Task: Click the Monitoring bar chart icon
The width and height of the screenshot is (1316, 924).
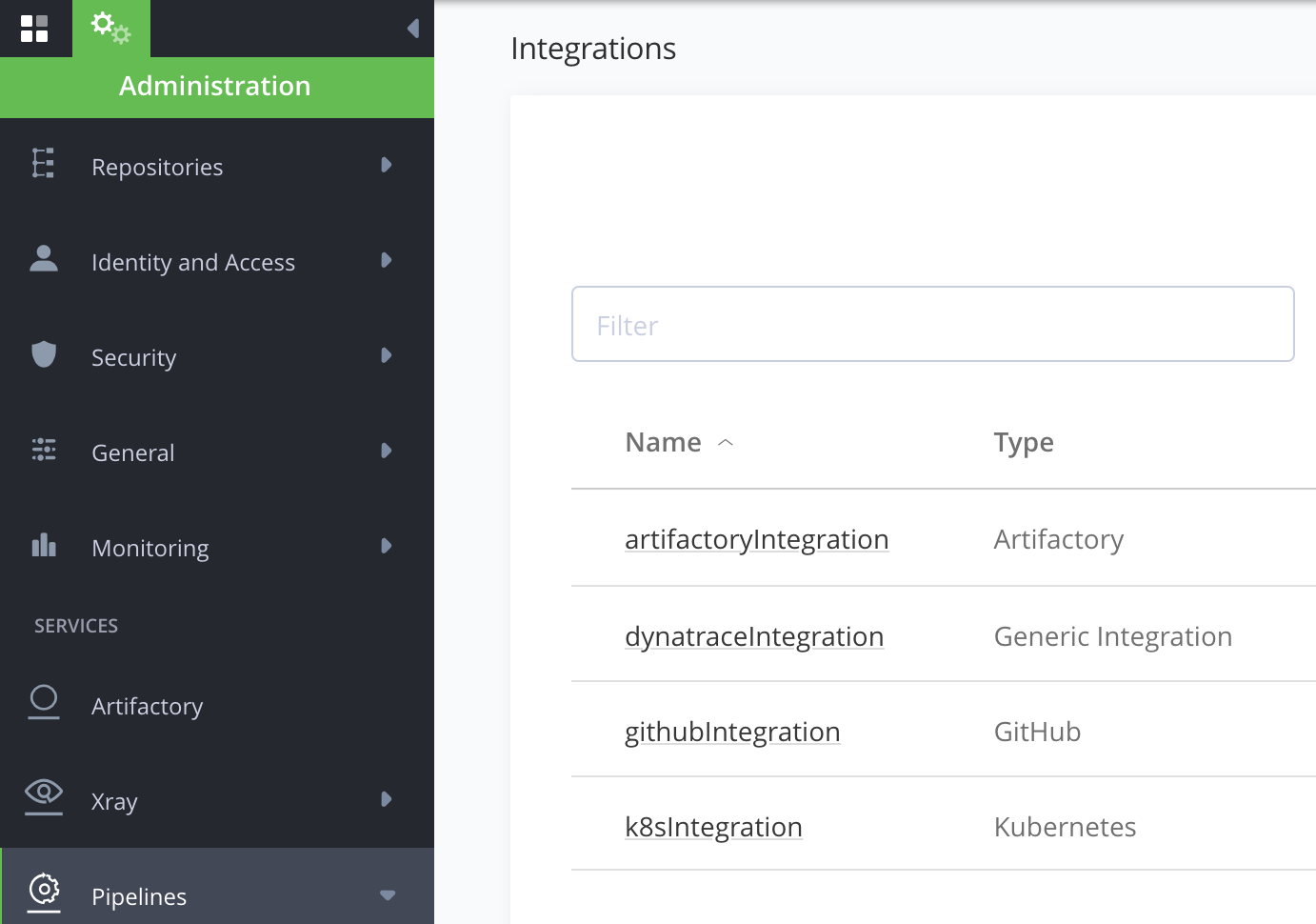Action: [44, 546]
